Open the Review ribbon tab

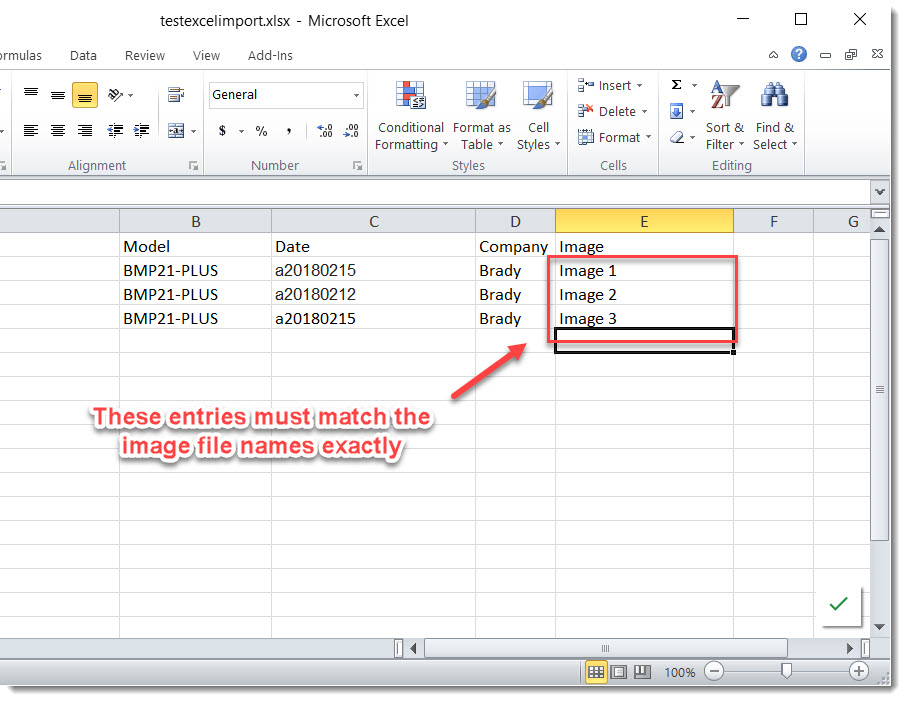point(145,56)
